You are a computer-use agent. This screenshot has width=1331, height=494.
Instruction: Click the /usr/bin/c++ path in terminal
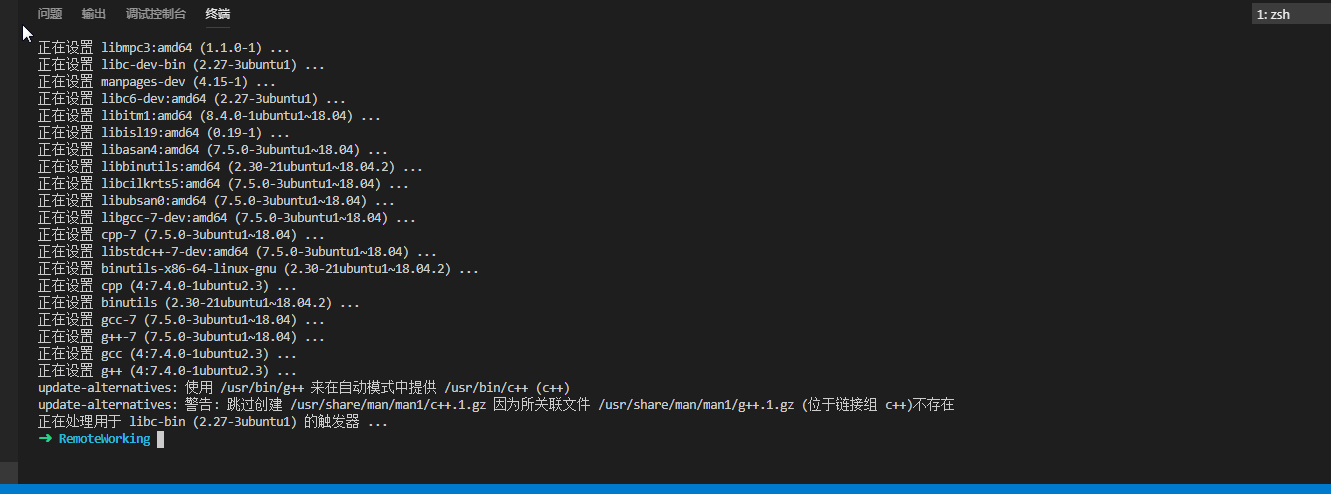coord(488,388)
